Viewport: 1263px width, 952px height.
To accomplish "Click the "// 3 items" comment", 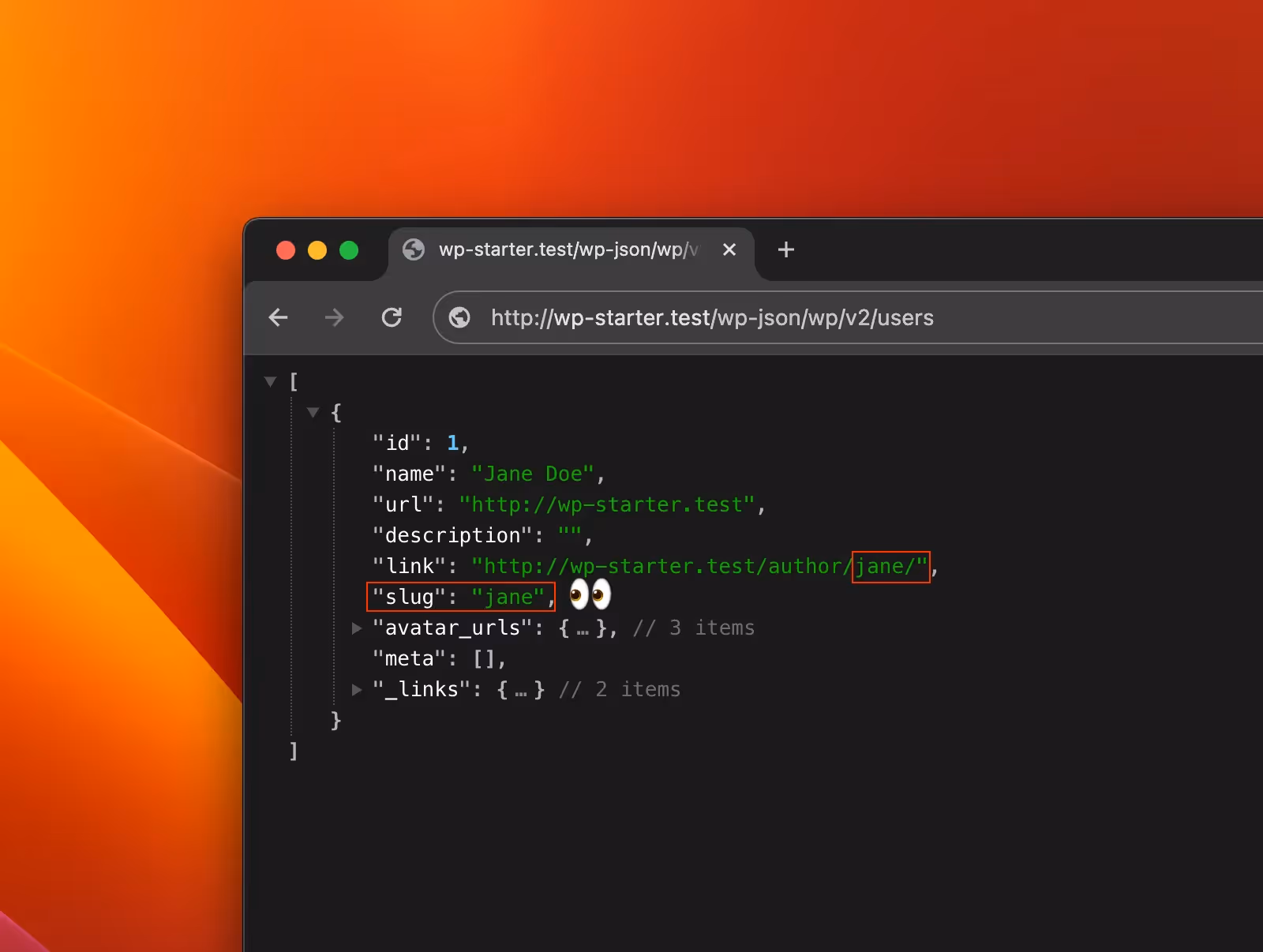I will point(694,628).
